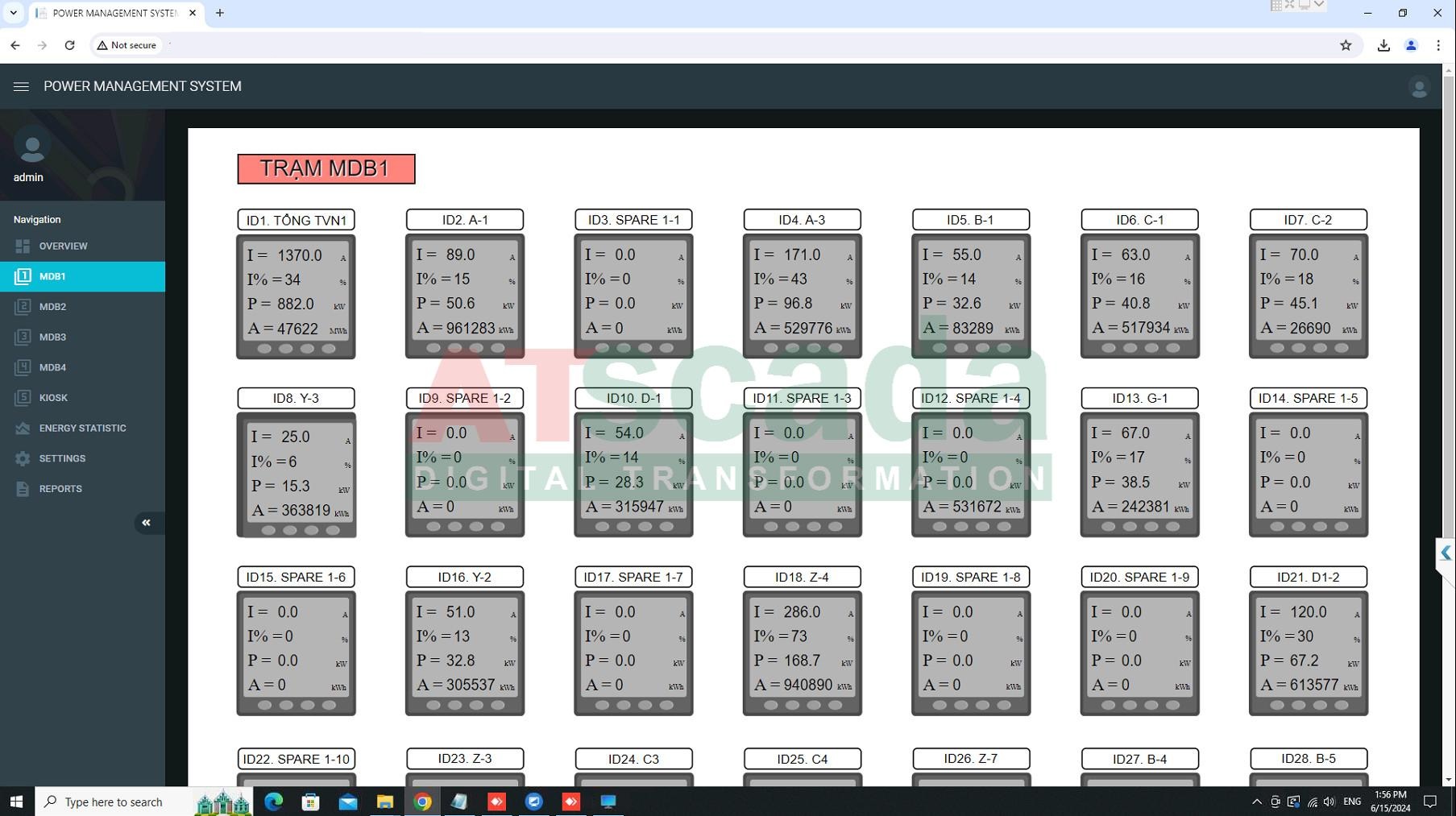The image size is (1456, 816).
Task: Open File Explorer from the taskbar
Action: 385,802
